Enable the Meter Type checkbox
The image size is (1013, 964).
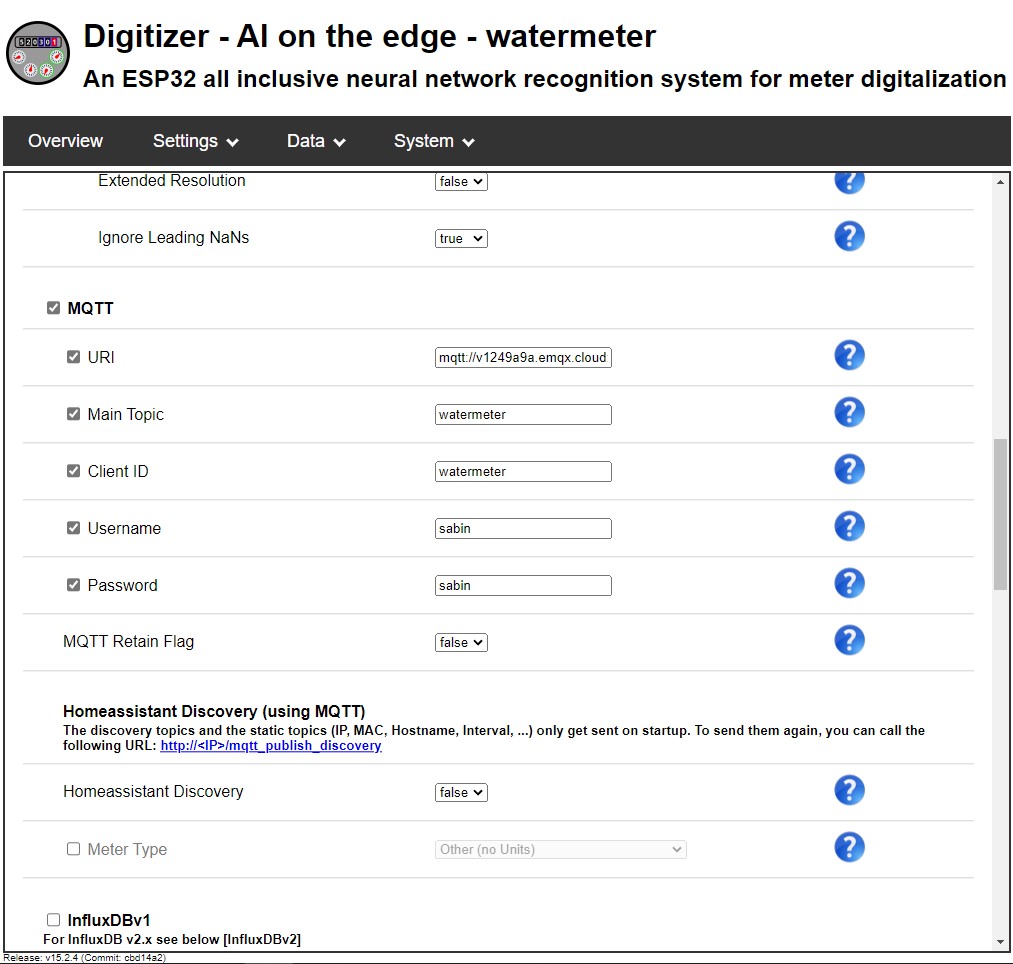tap(73, 849)
